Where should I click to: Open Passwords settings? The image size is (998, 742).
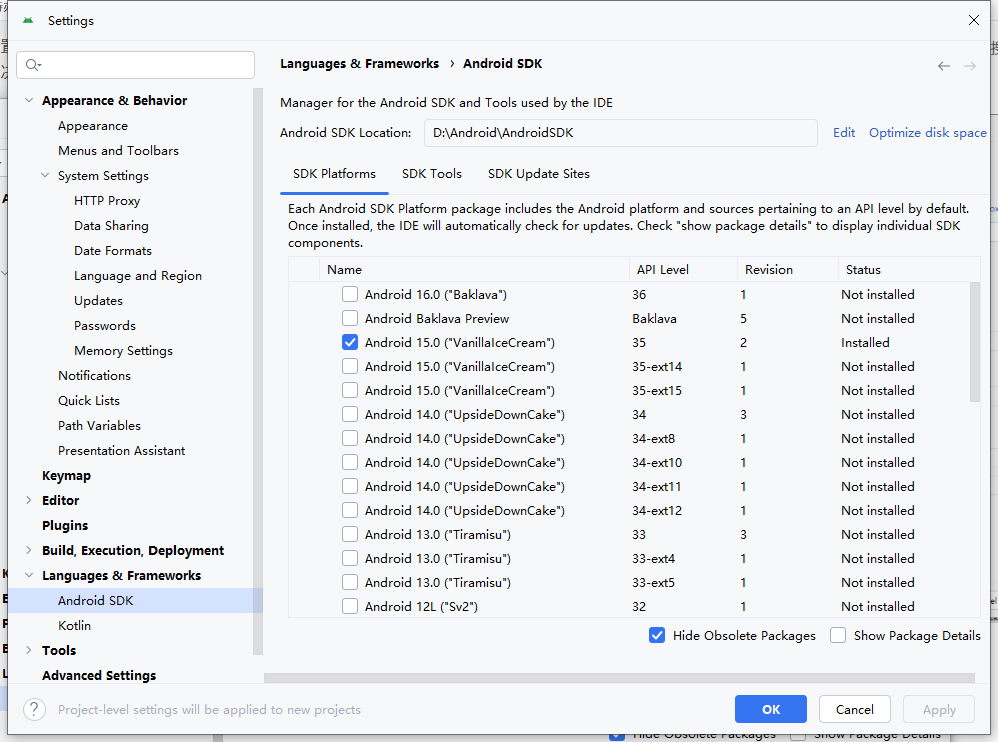pyautogui.click(x=105, y=325)
